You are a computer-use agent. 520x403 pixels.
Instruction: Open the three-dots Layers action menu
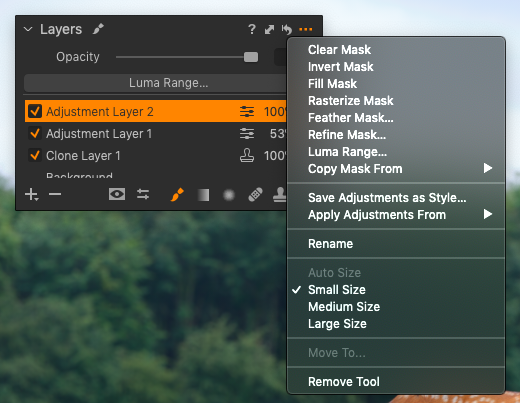306,29
